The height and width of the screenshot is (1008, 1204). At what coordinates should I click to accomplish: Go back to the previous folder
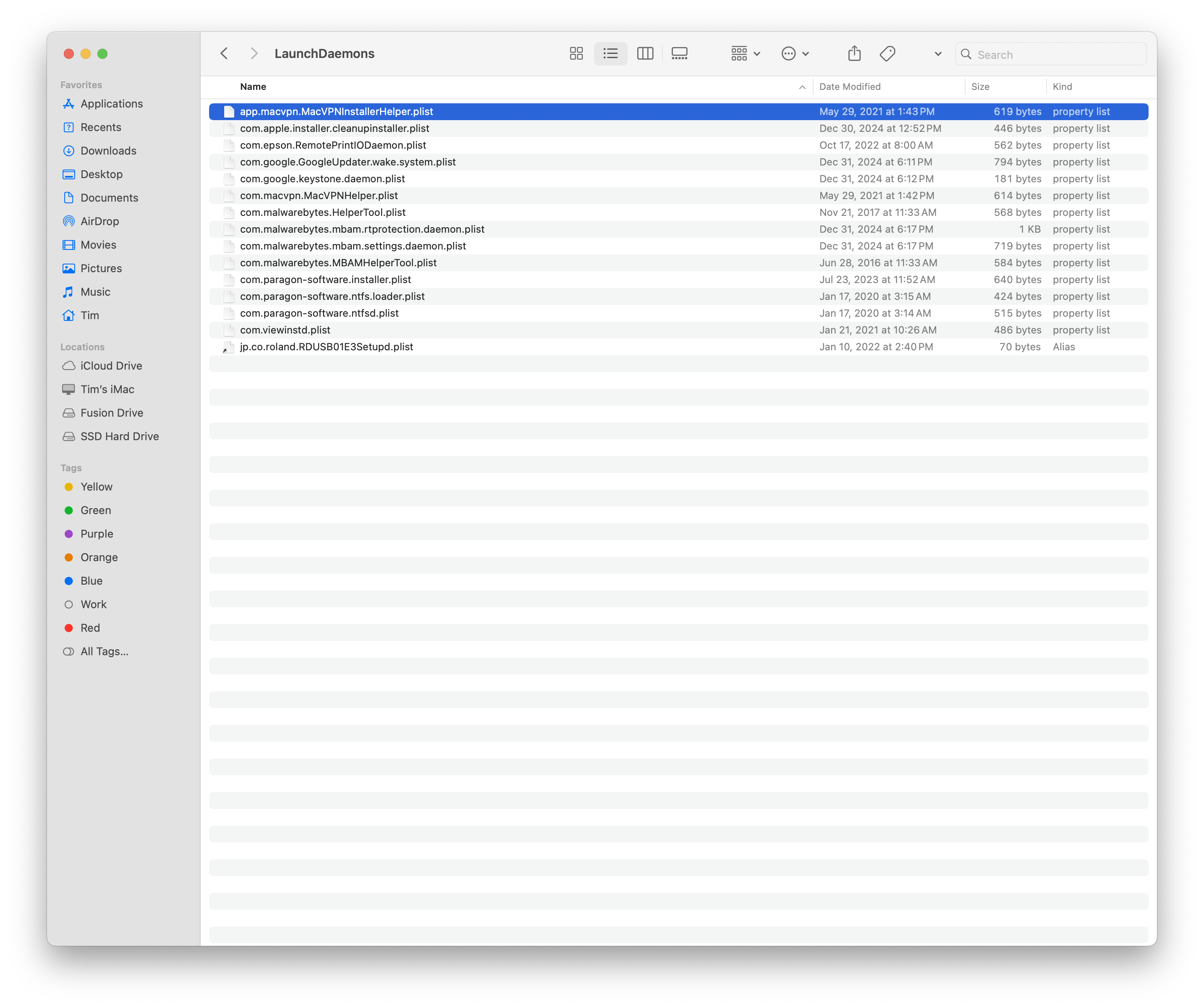[224, 53]
